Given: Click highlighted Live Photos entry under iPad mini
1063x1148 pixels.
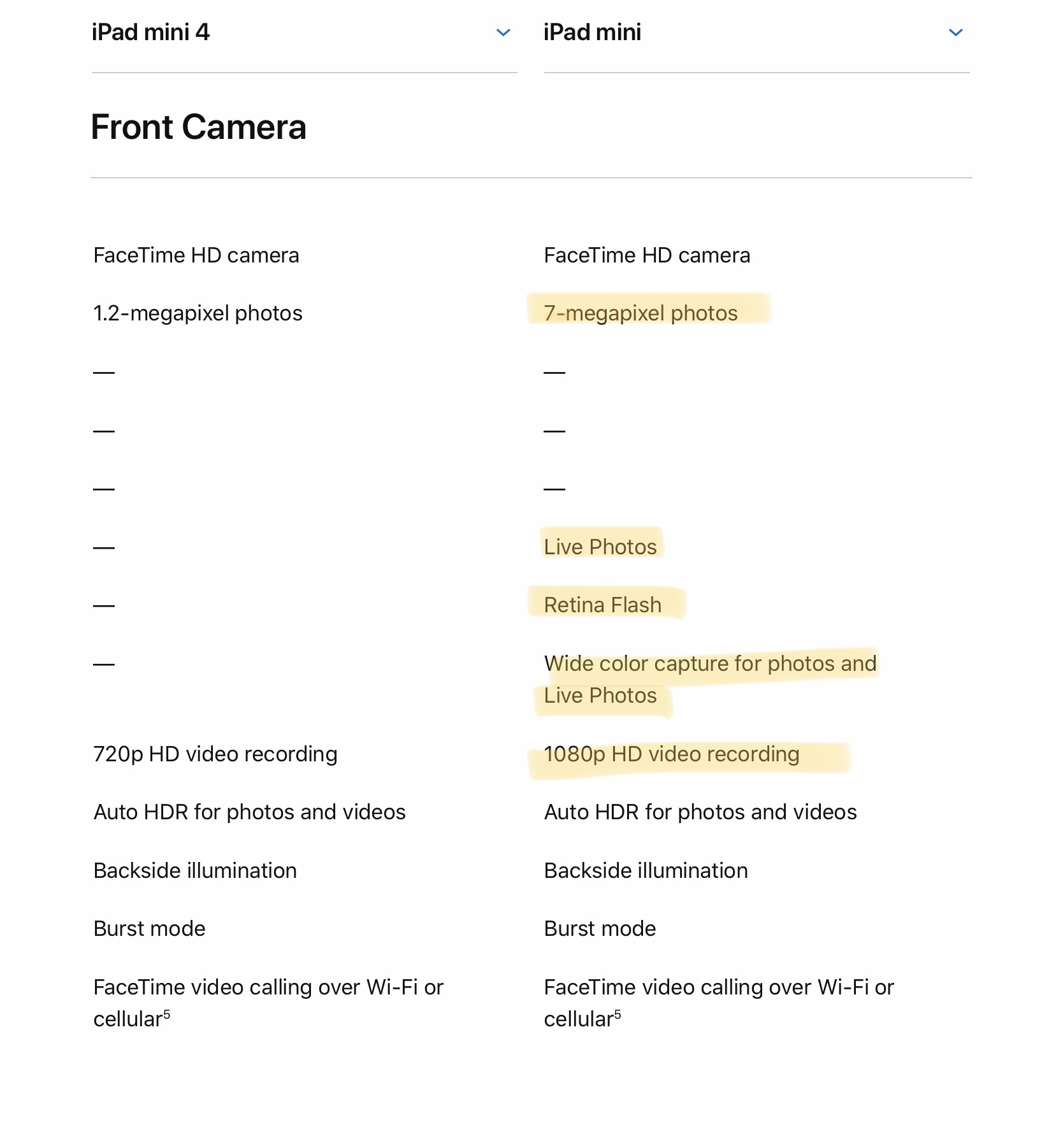Looking at the screenshot, I should coord(600,547).
